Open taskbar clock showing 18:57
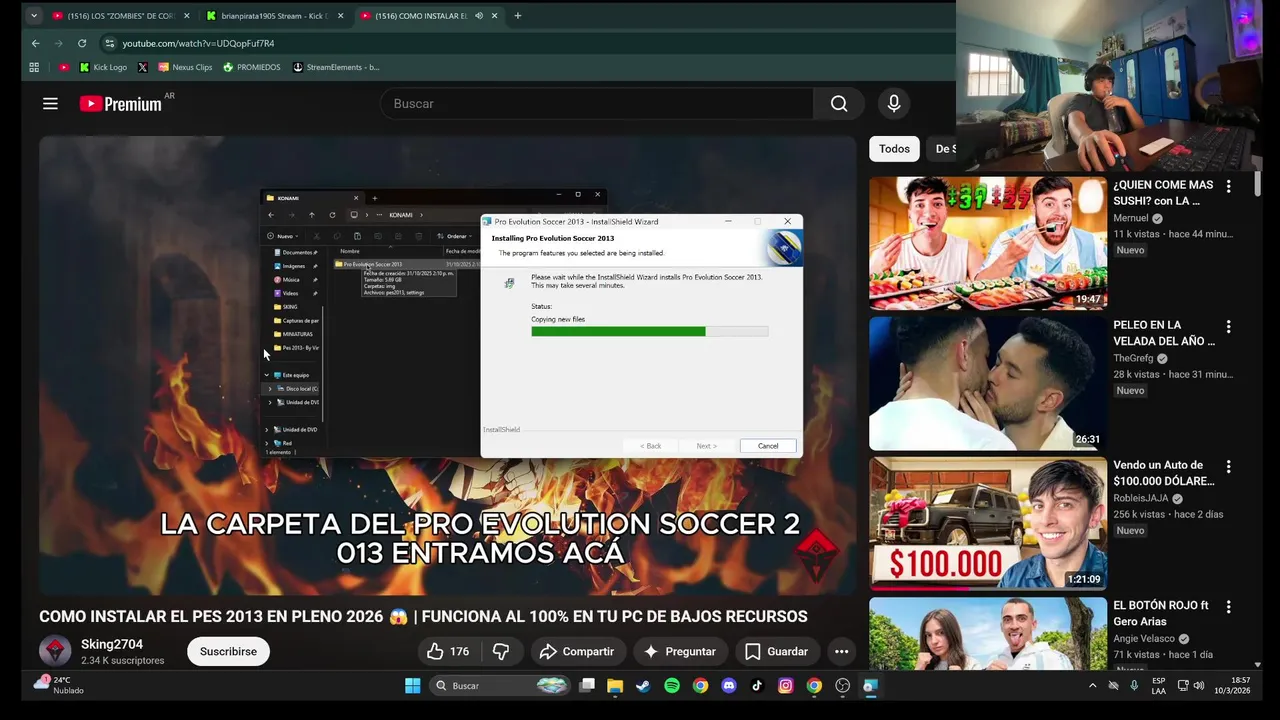 point(1232,686)
